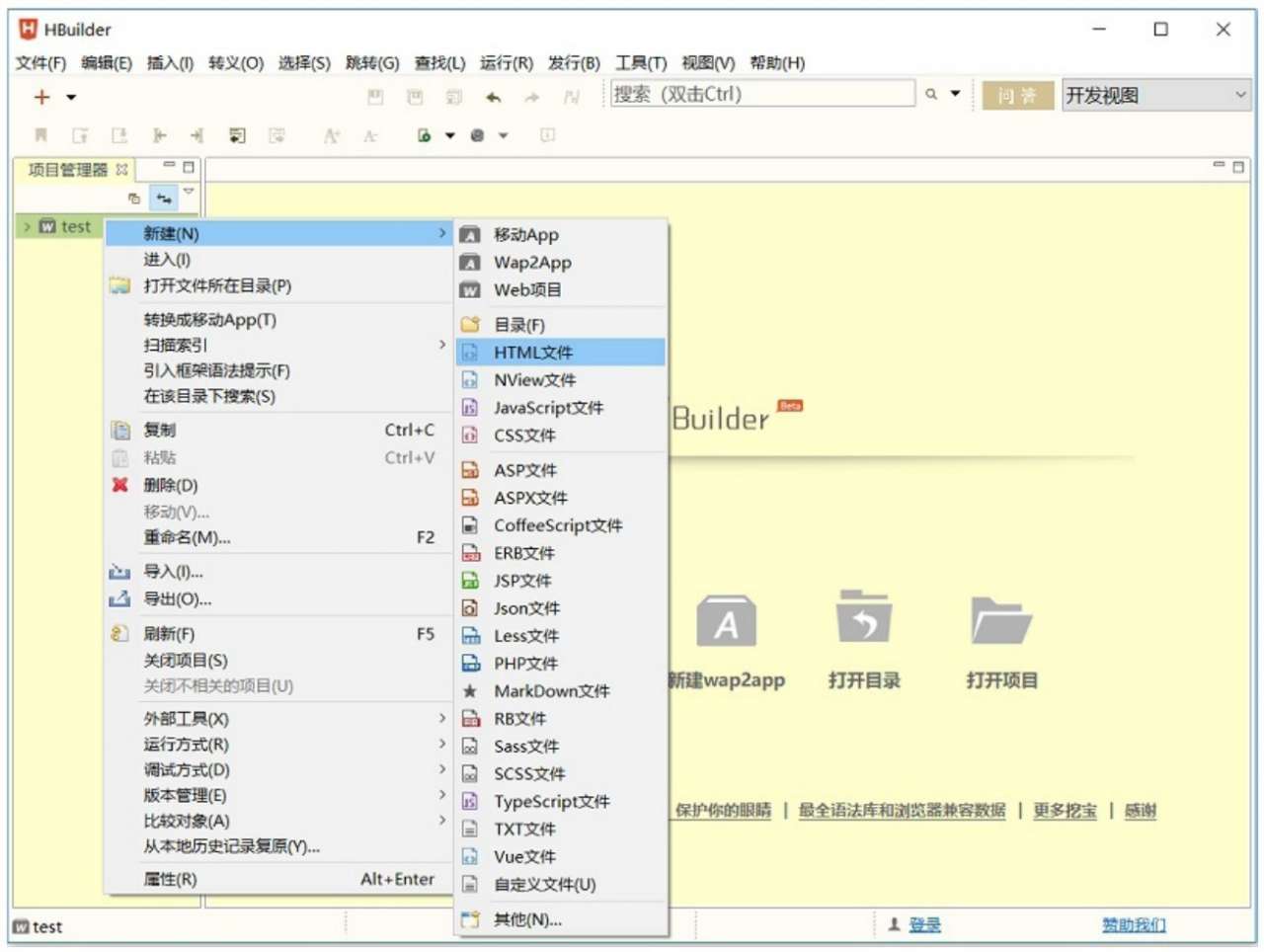
Task: Open the project manager view menu triangle
Action: [189, 192]
